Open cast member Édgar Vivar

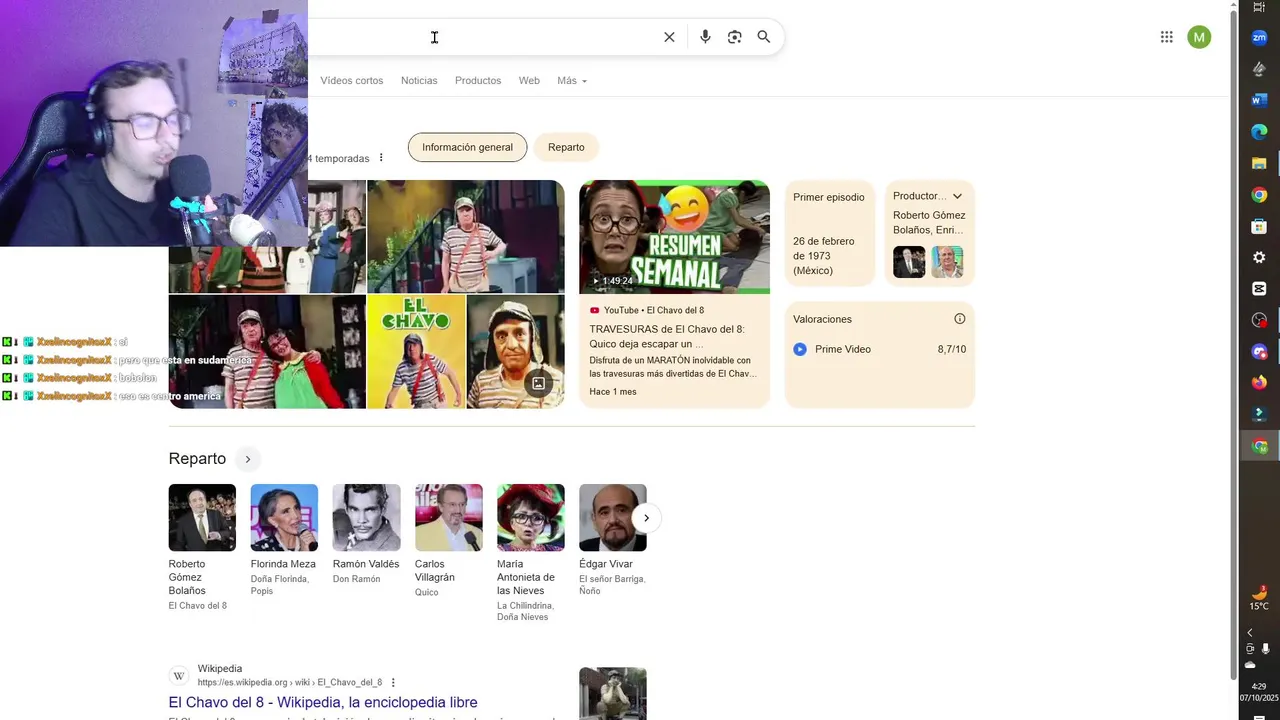pos(613,540)
